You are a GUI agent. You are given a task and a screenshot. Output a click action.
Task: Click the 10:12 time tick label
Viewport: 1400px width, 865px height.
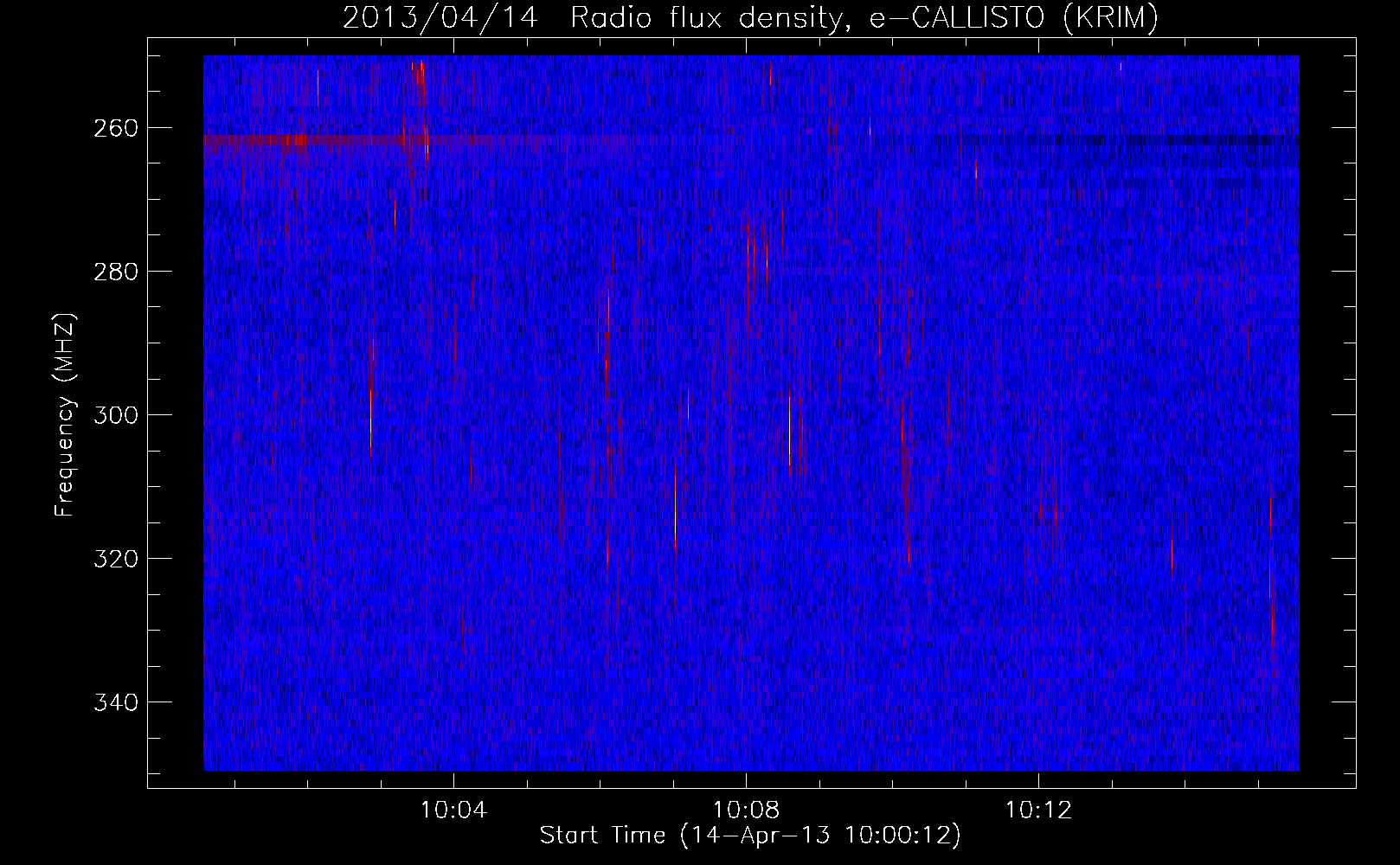[1038, 811]
